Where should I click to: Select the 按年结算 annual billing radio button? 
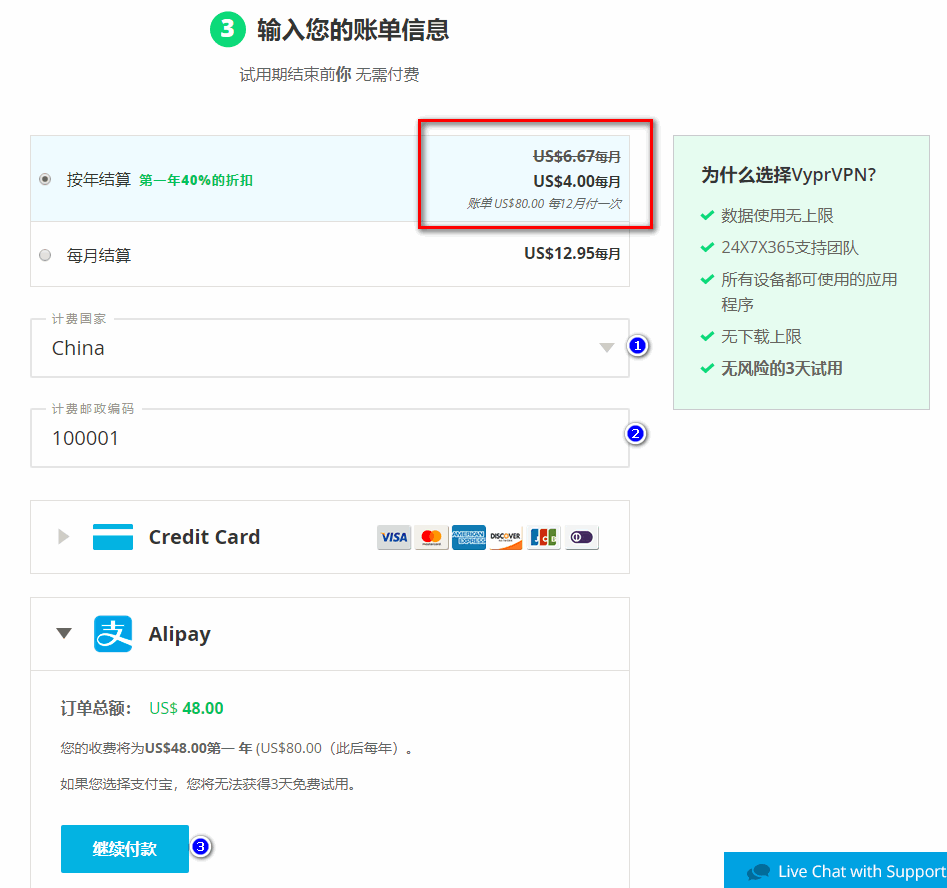[45, 179]
